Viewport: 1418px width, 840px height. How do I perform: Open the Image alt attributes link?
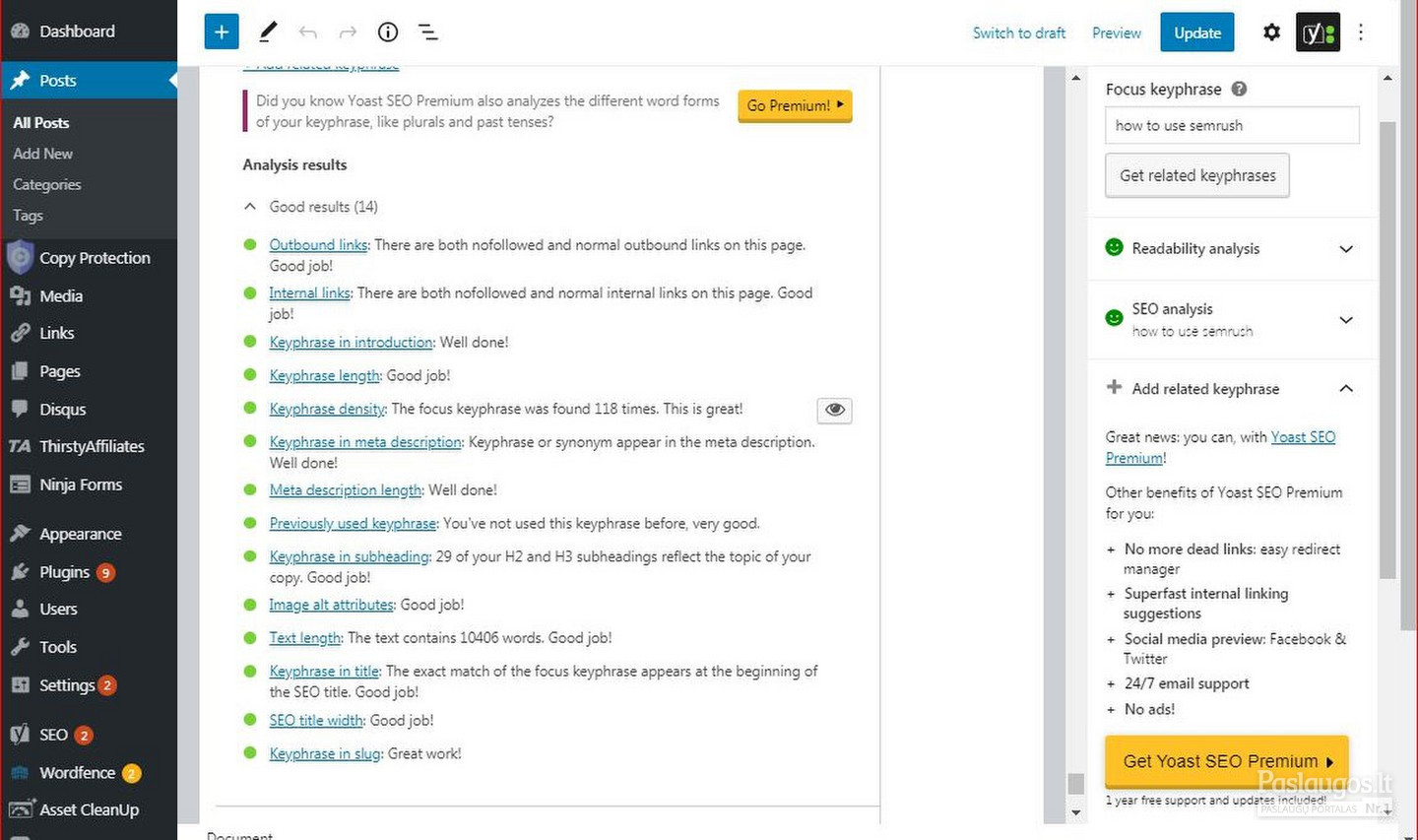coord(331,605)
